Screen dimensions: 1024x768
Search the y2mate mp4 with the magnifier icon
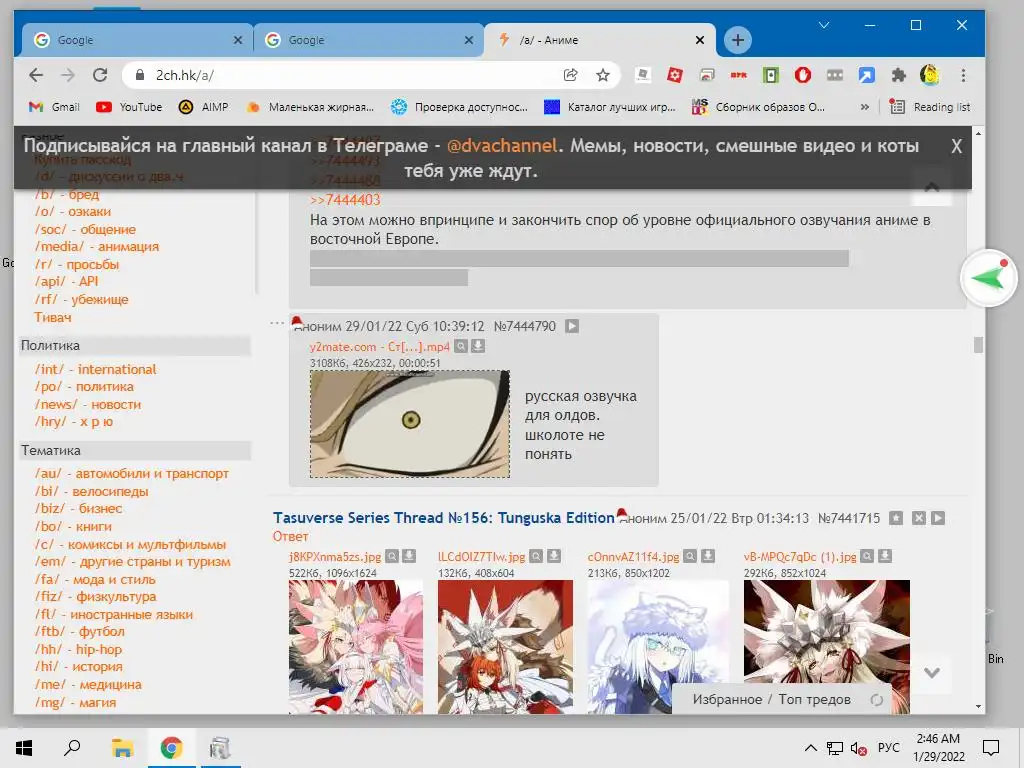(461, 346)
